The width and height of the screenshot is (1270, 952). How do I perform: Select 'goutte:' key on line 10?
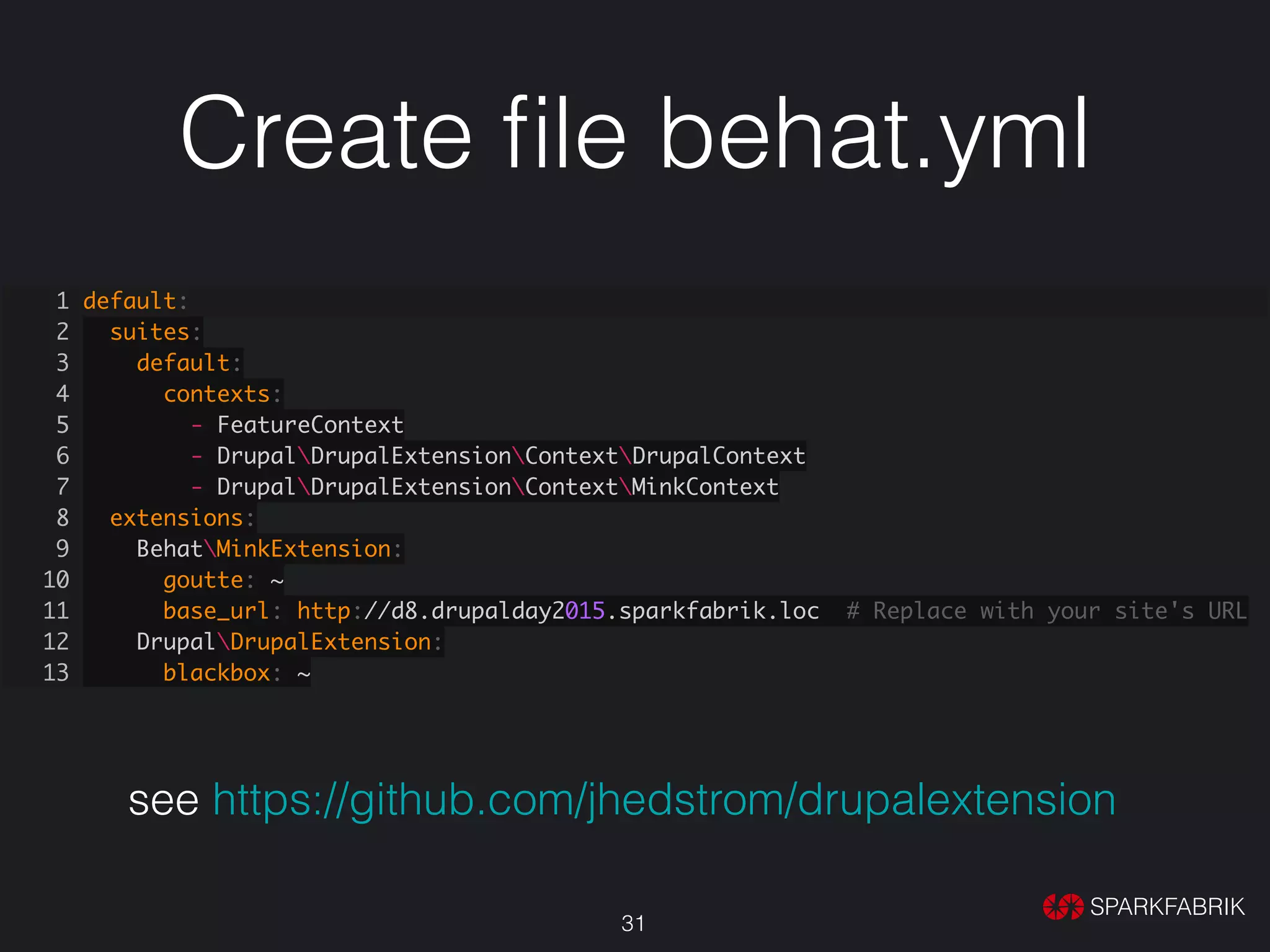(x=208, y=581)
